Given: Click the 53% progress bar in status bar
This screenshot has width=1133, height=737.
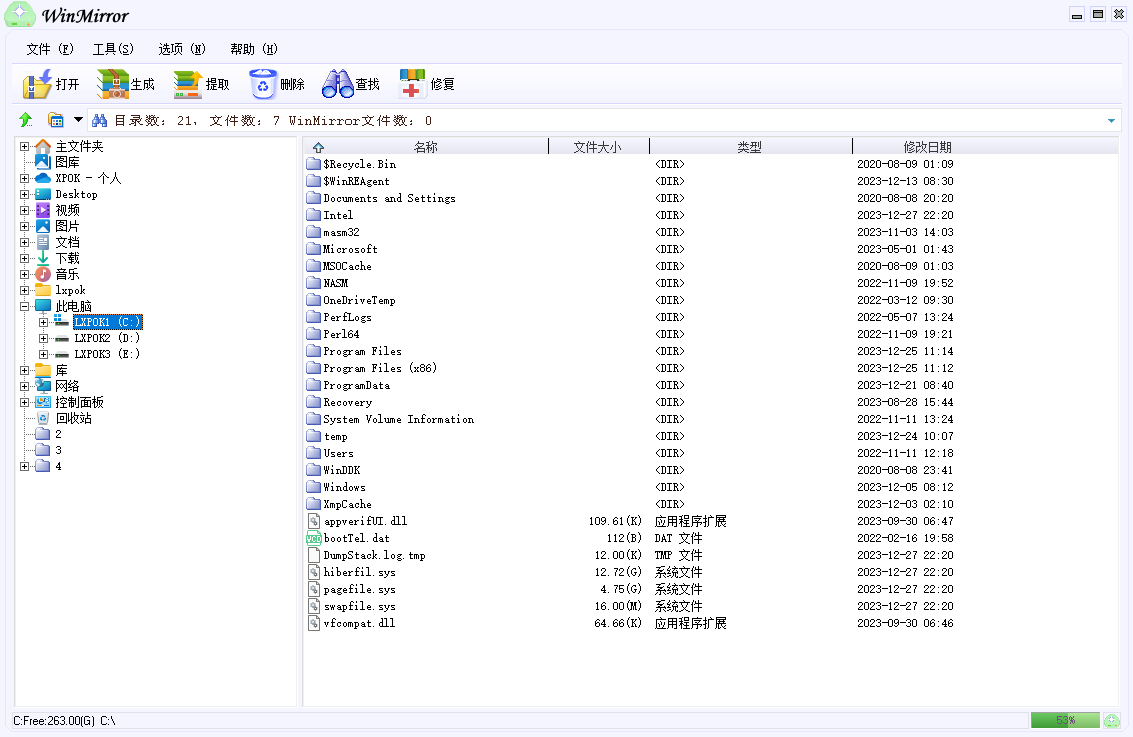Looking at the screenshot, I should (x=1064, y=720).
